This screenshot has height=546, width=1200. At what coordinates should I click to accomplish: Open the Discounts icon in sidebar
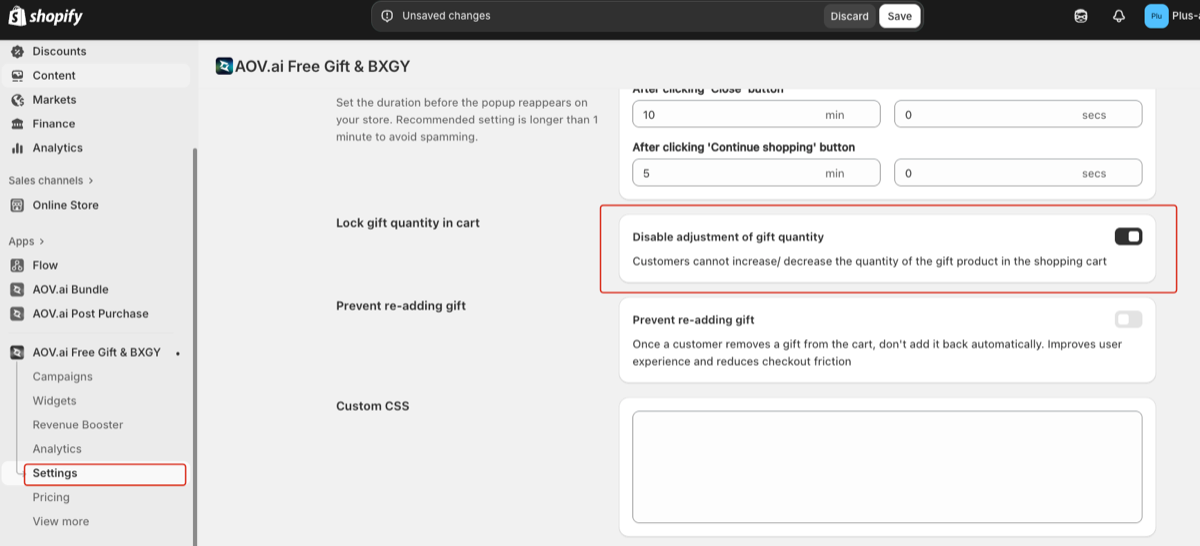click(16, 51)
